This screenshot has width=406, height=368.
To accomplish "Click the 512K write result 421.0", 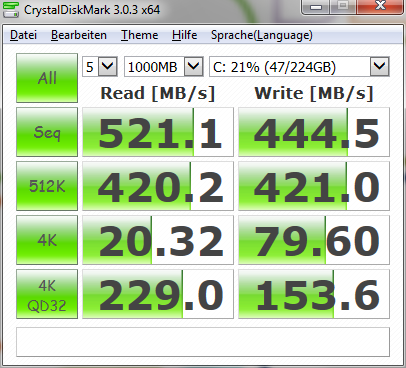I will pyautogui.click(x=314, y=186).
